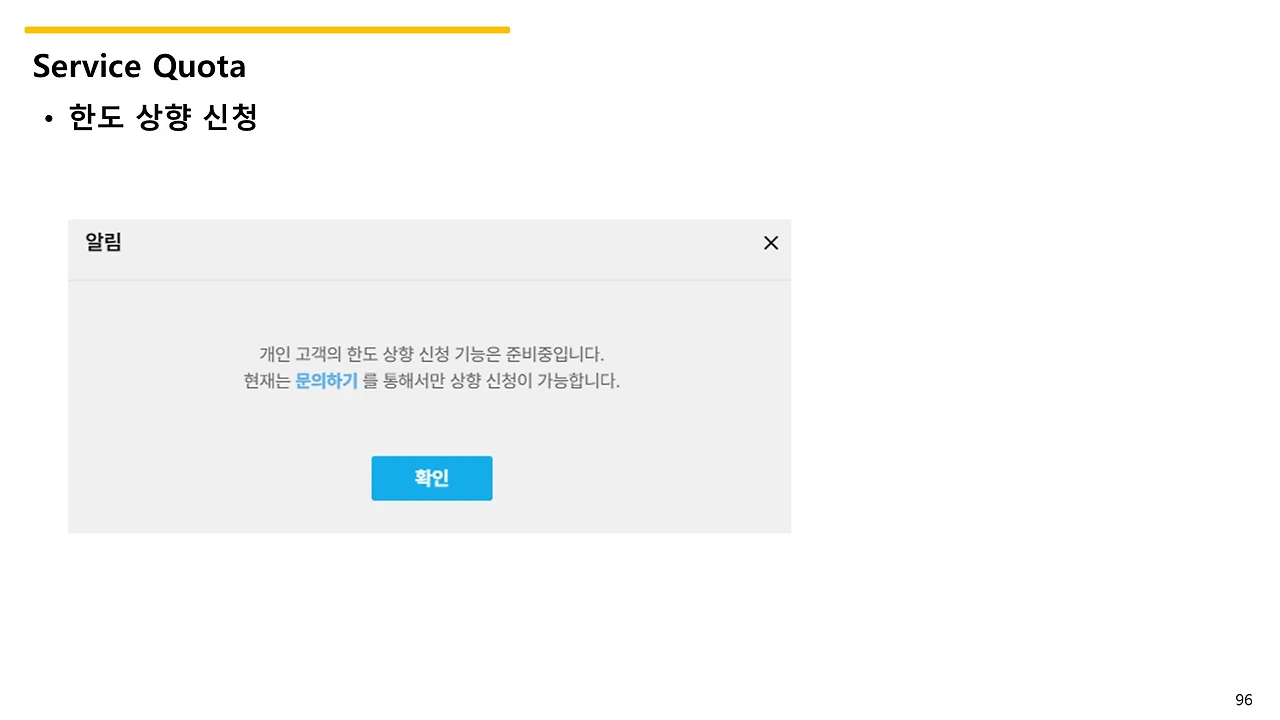
Task: Click the divider line below the 알림 header
Action: point(429,280)
